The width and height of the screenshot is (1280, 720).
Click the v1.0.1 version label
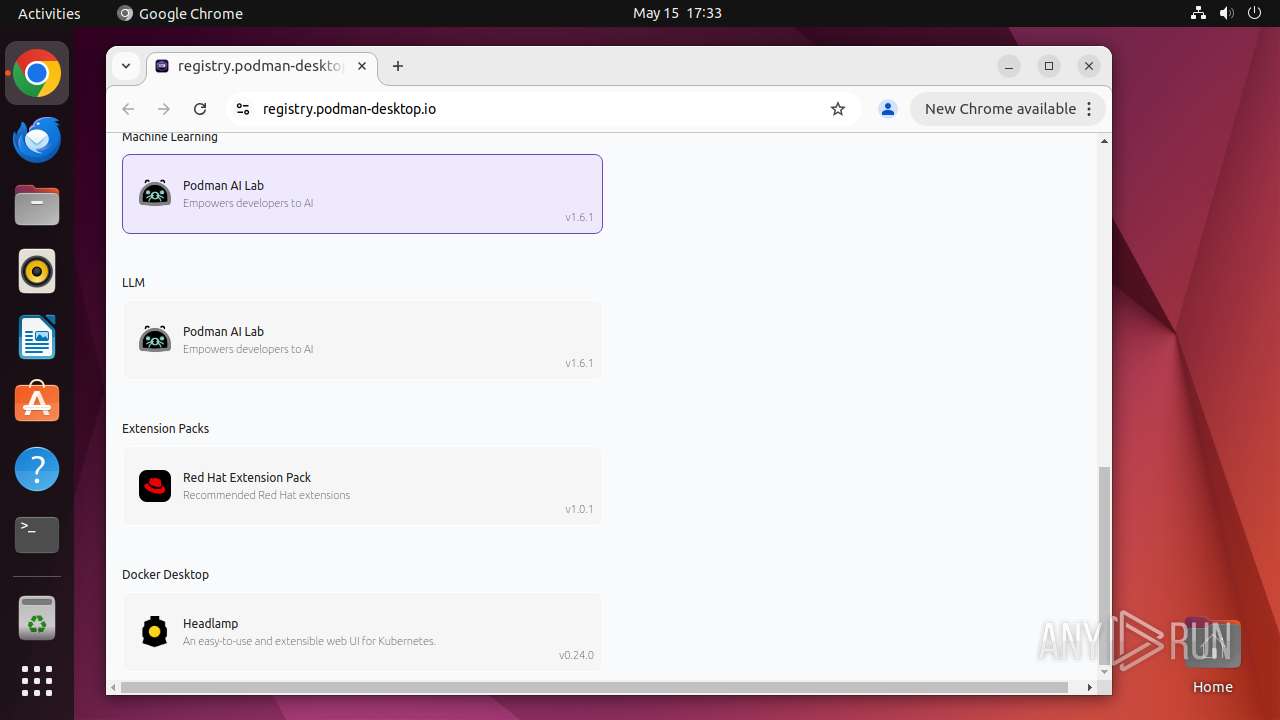pyautogui.click(x=579, y=509)
